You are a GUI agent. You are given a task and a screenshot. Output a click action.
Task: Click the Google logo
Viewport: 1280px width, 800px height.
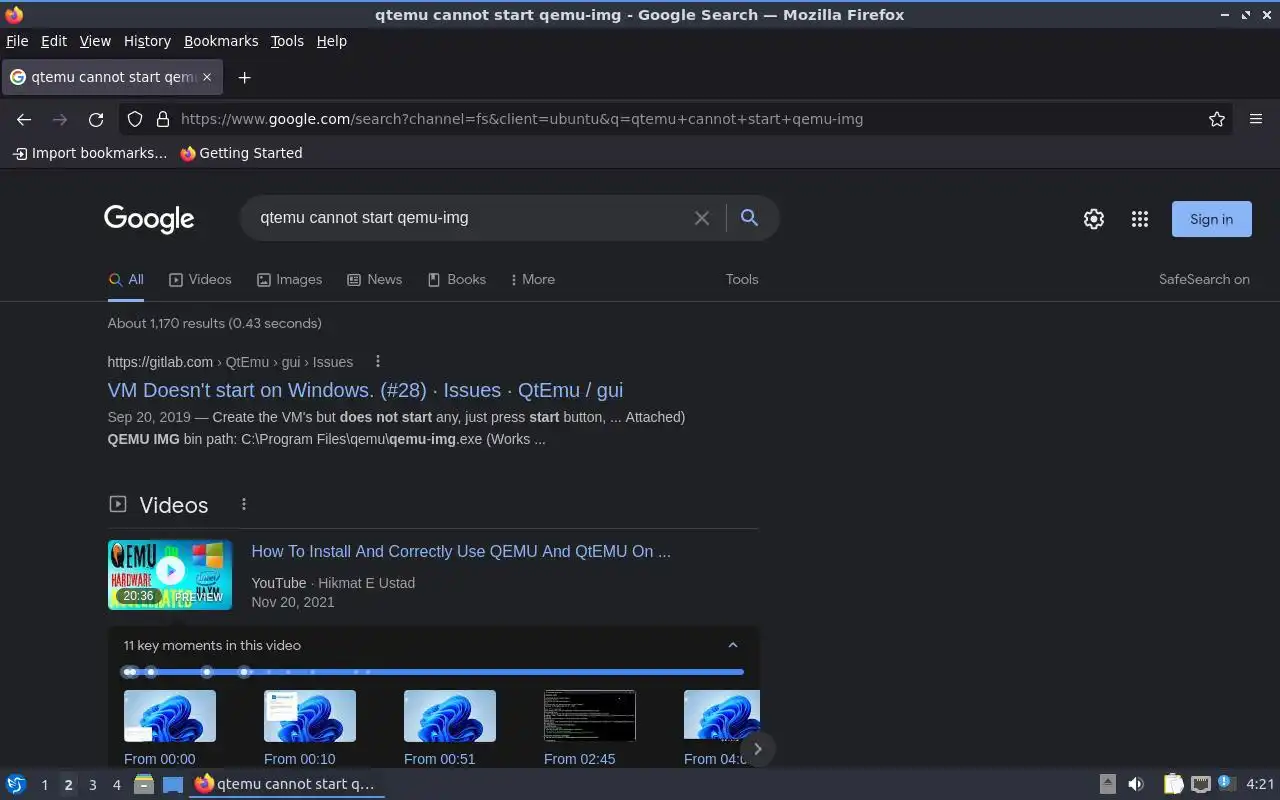(x=149, y=219)
